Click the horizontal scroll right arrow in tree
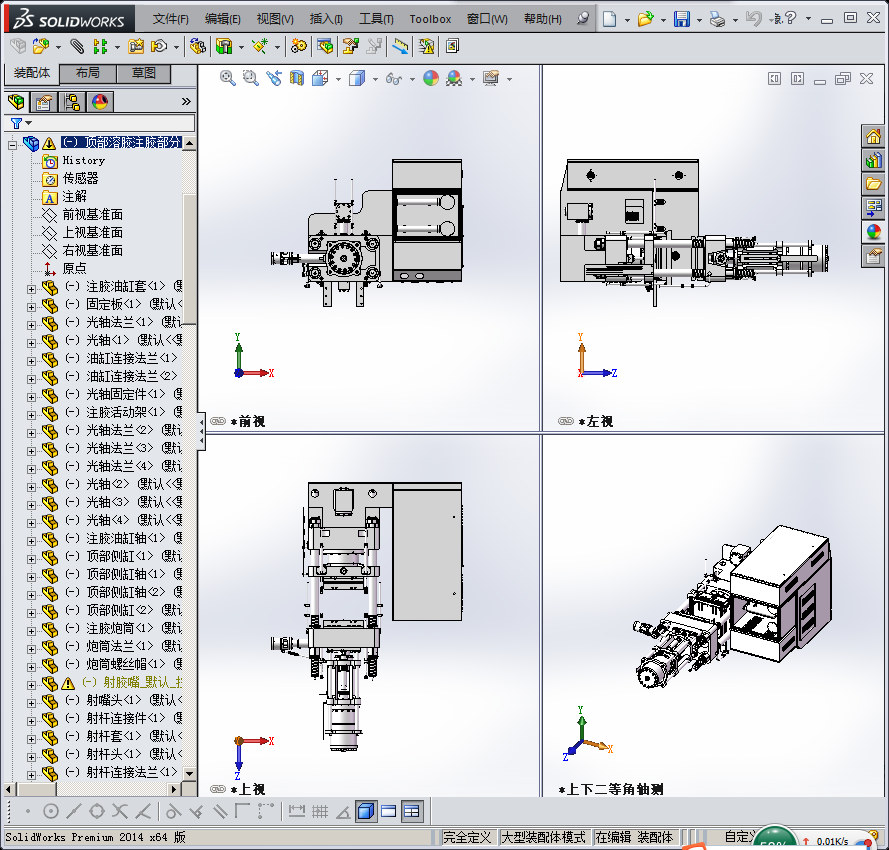The image size is (889, 850). click(174, 789)
